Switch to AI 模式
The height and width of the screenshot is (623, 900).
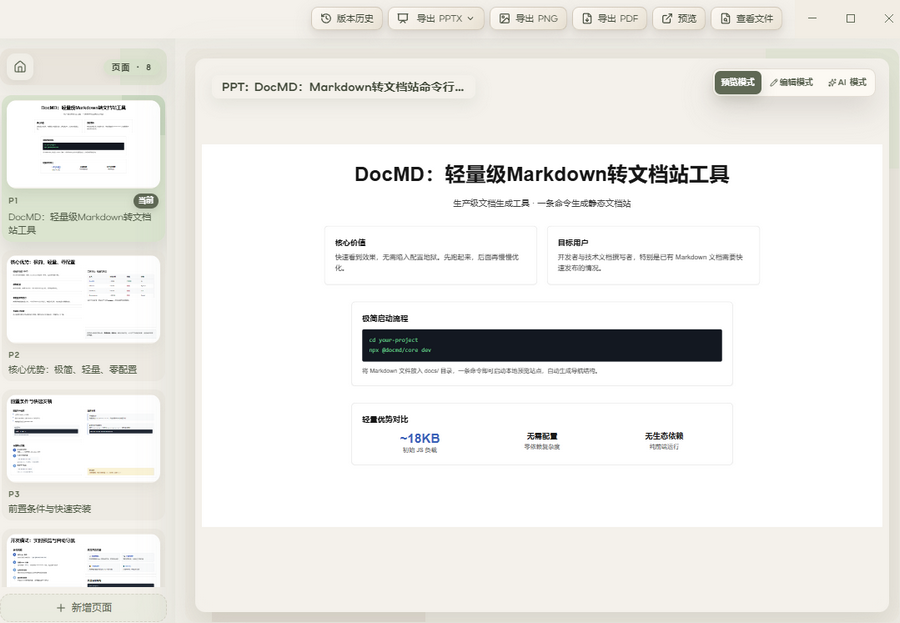coord(847,82)
